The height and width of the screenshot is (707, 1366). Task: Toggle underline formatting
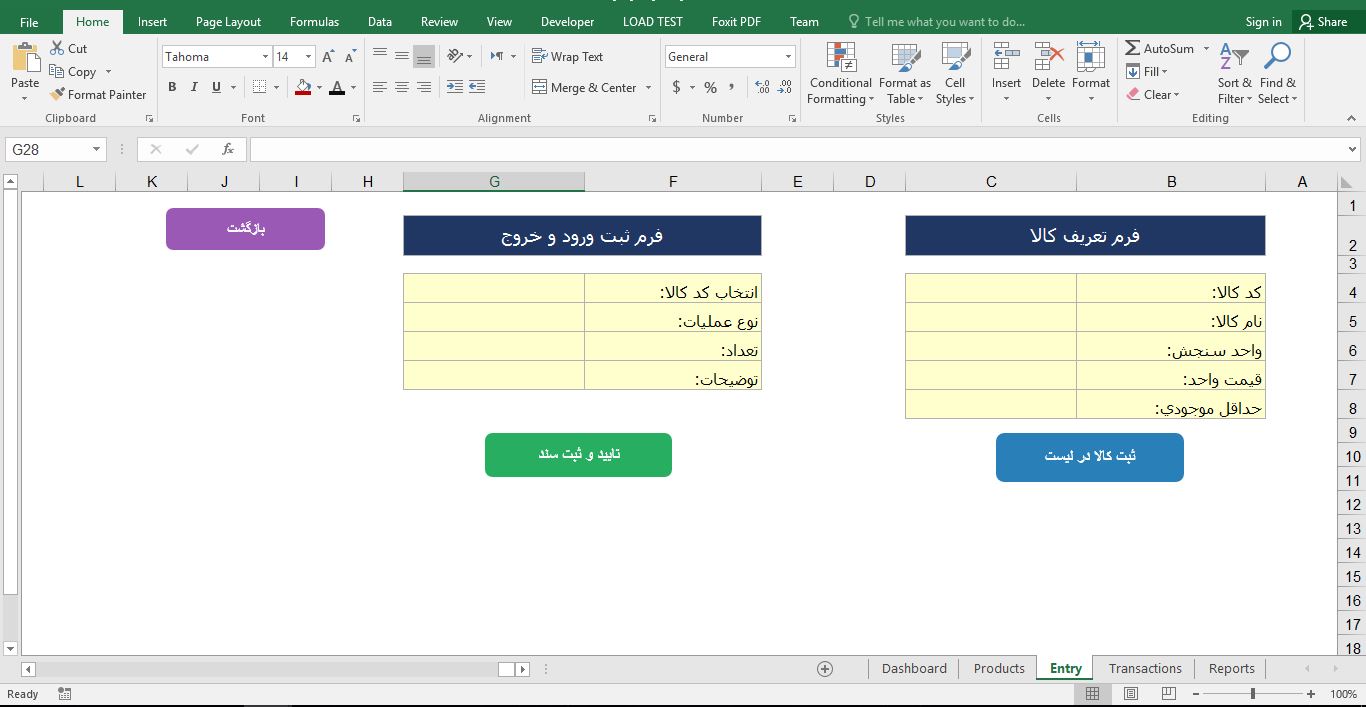[x=214, y=88]
